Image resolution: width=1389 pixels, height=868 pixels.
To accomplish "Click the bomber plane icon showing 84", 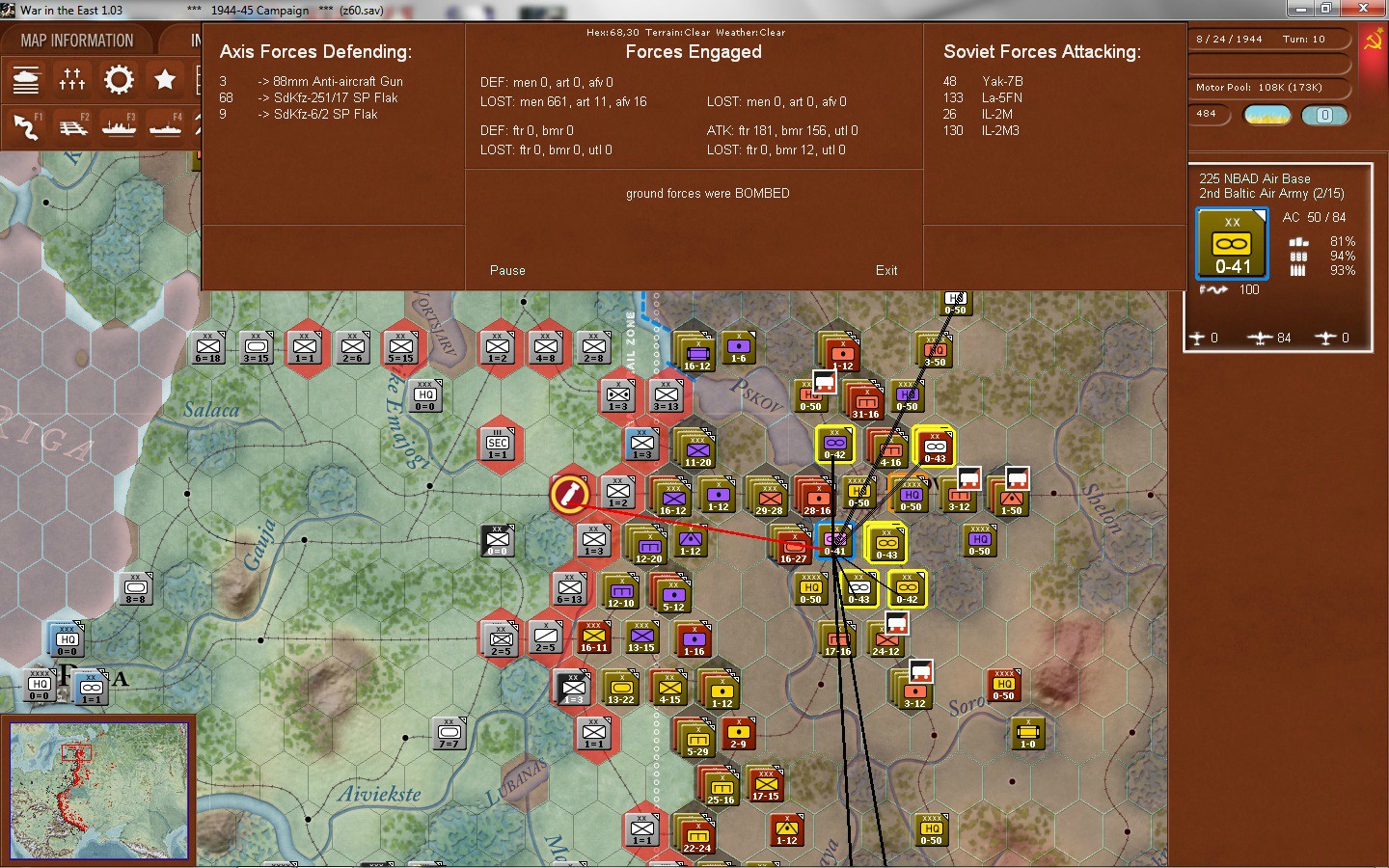I will click(x=1261, y=338).
